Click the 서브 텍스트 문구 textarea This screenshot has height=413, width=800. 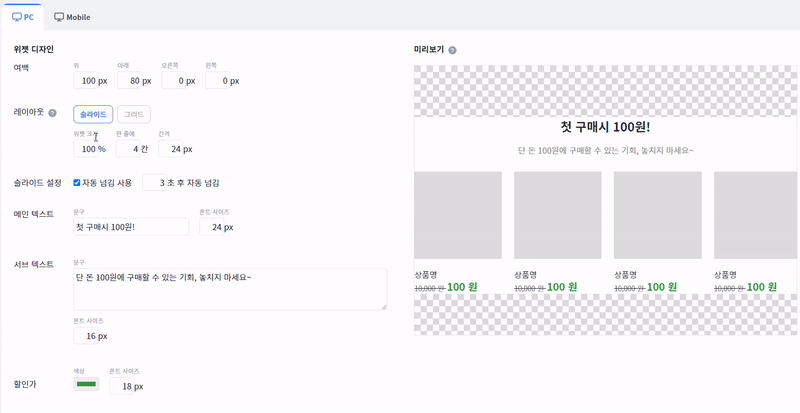[230, 288]
